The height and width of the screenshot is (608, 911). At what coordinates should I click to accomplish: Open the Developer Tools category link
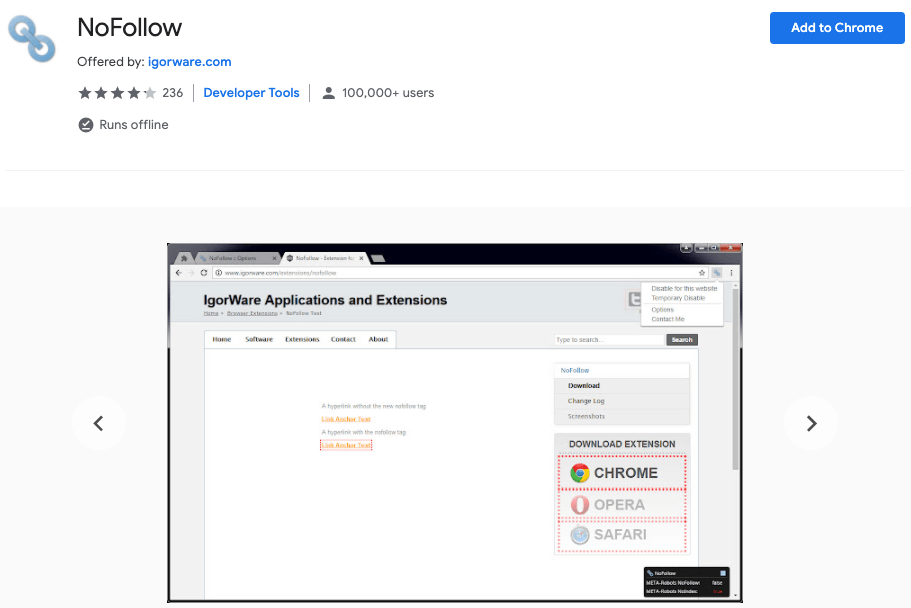[x=251, y=93]
